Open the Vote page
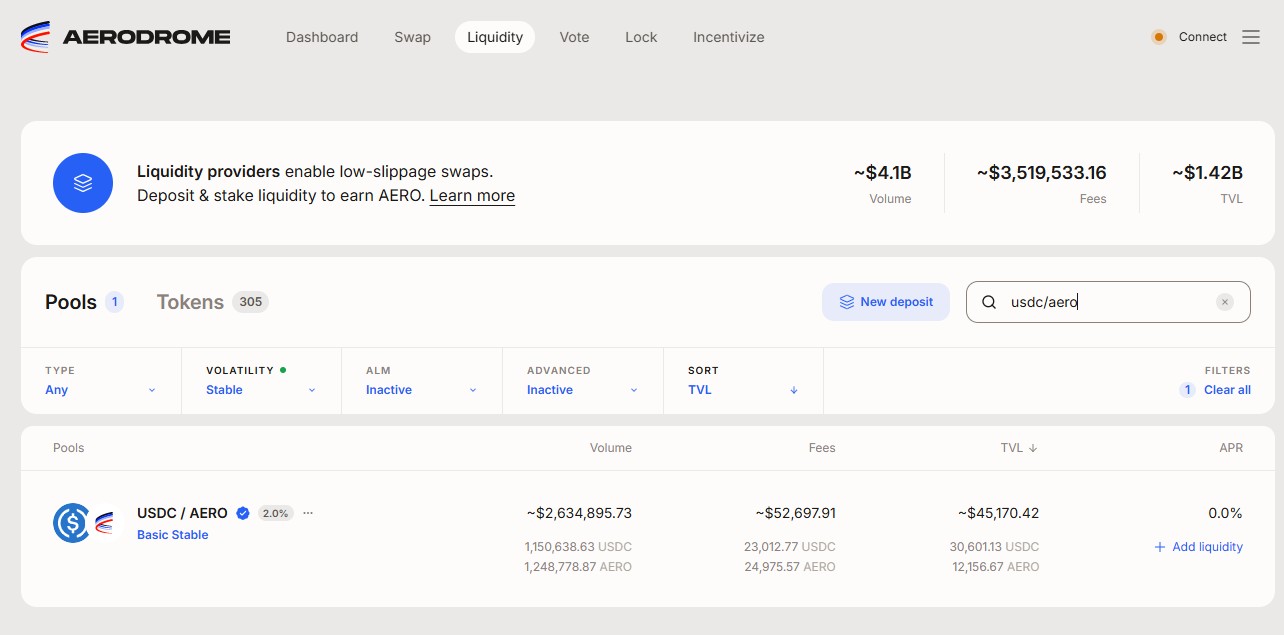This screenshot has height=635, width=1284. [x=574, y=37]
